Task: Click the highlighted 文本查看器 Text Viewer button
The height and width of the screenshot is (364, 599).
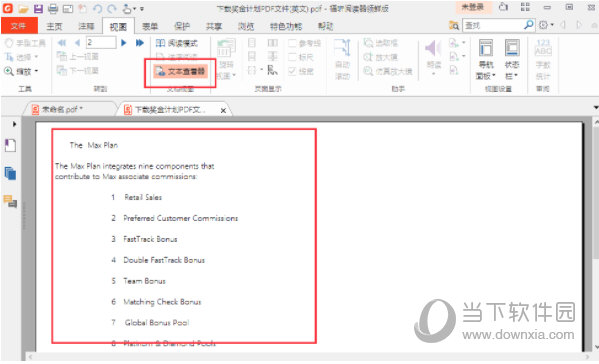Action: click(x=181, y=71)
